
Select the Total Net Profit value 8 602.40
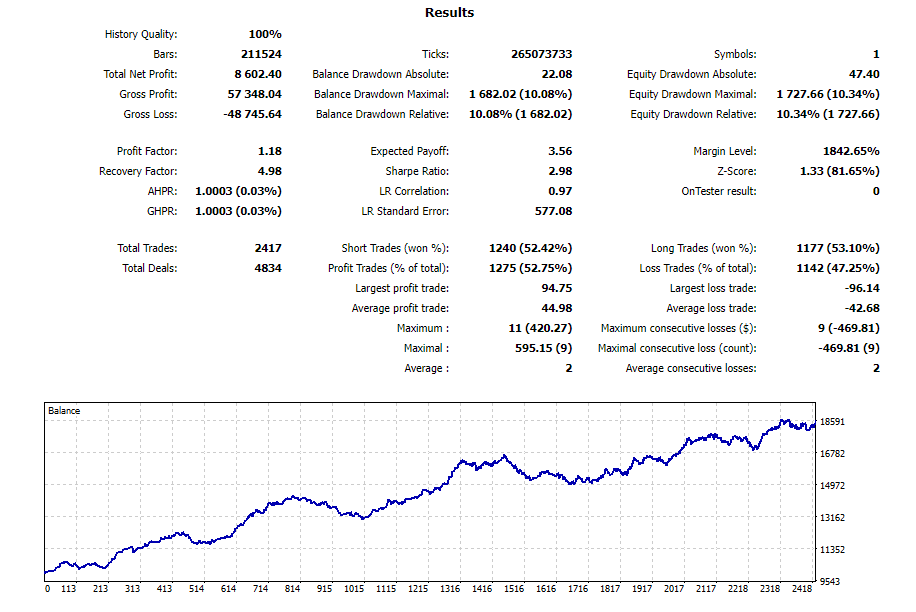[257, 74]
